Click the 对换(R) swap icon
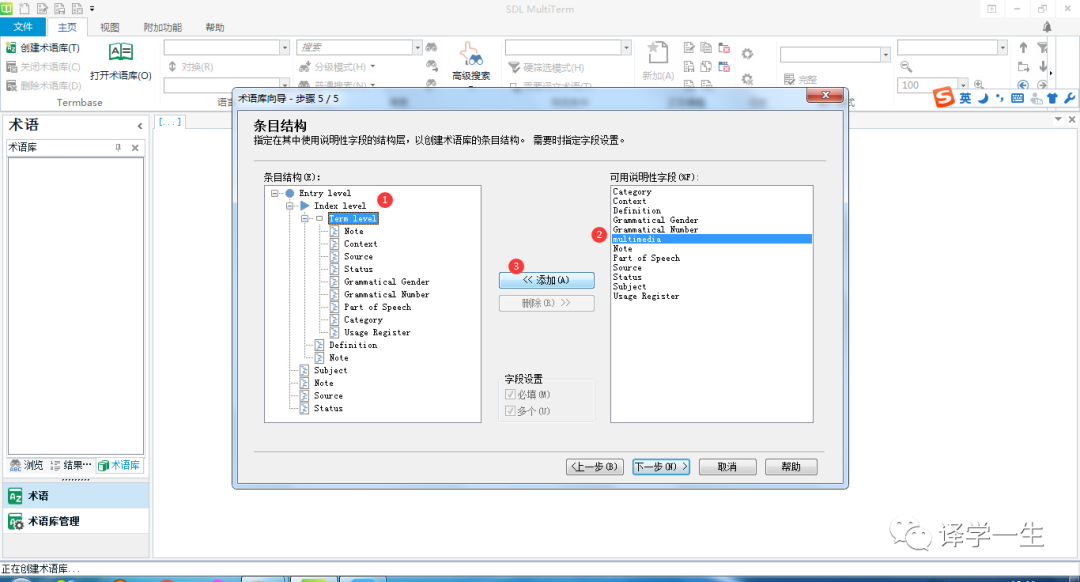Screen dimensions: 1080x582 (172, 67)
